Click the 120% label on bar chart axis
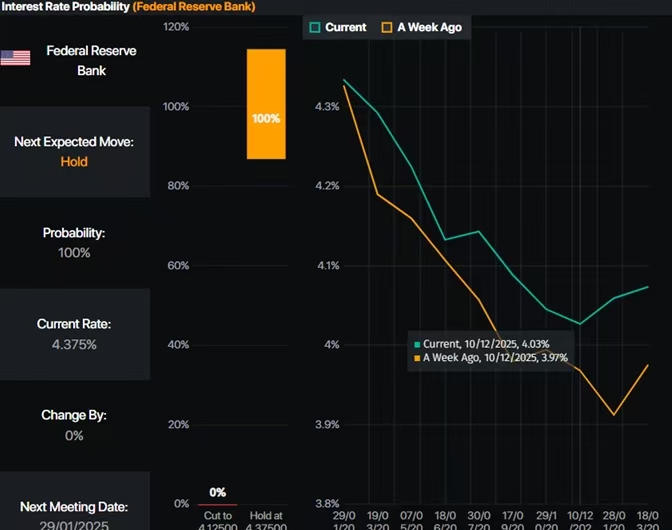 point(176,27)
